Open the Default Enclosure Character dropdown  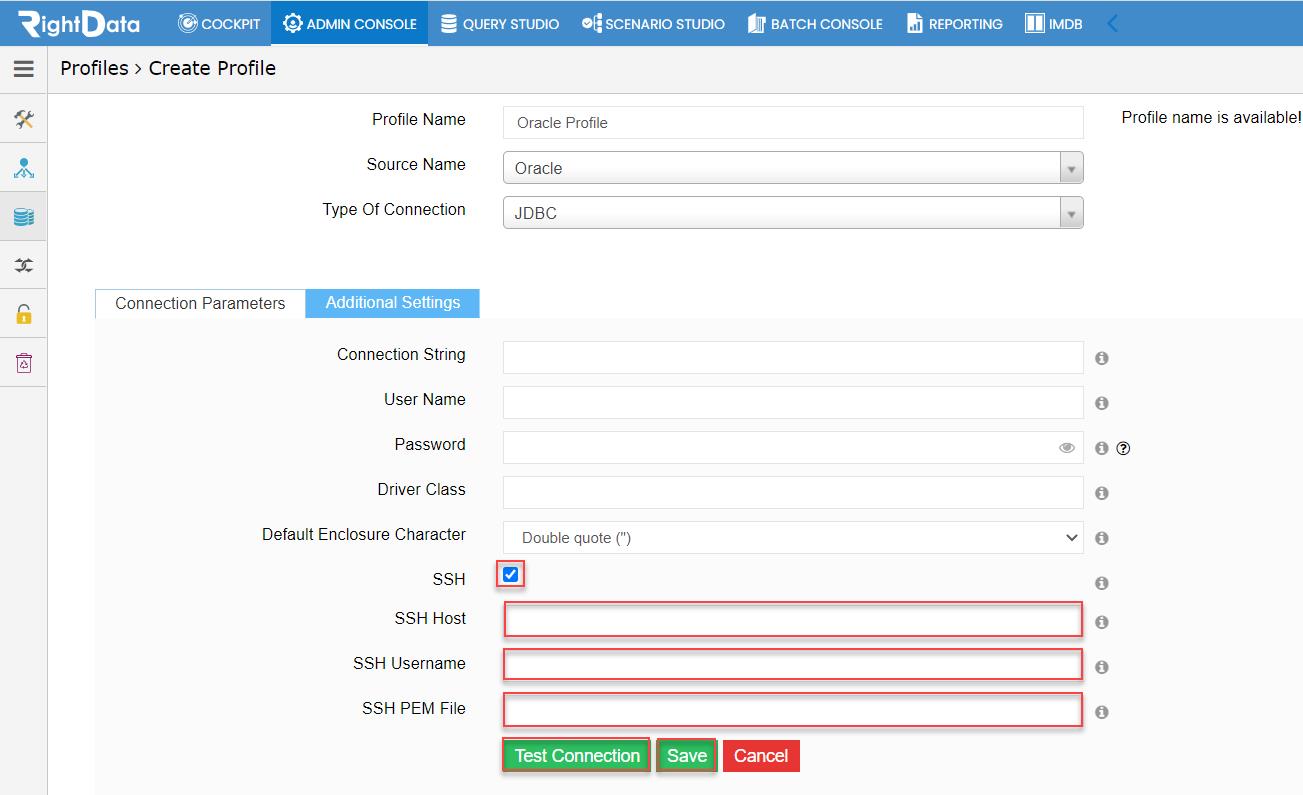click(793, 538)
